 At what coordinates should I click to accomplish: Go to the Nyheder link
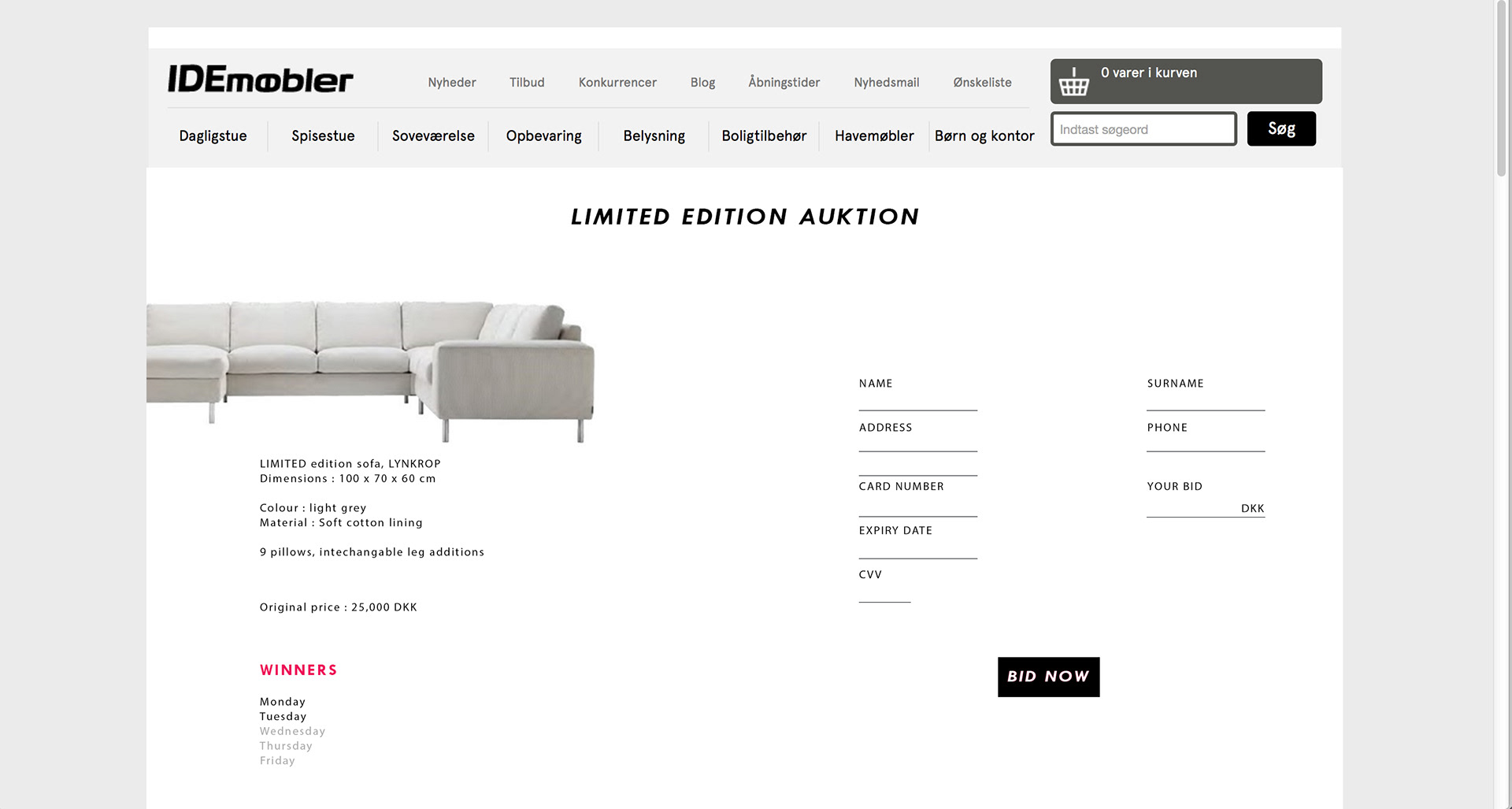452,83
